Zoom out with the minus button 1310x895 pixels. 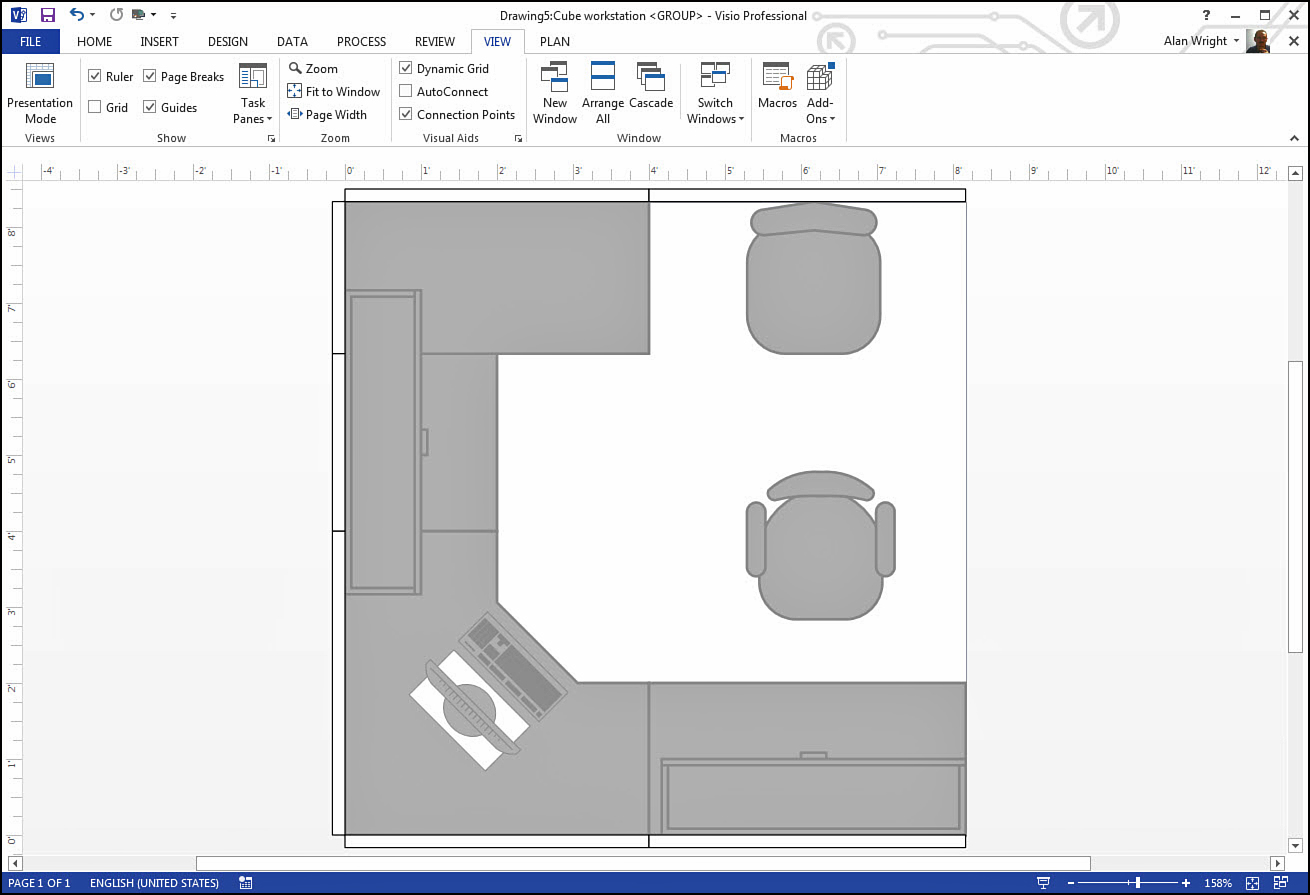pyautogui.click(x=1070, y=883)
